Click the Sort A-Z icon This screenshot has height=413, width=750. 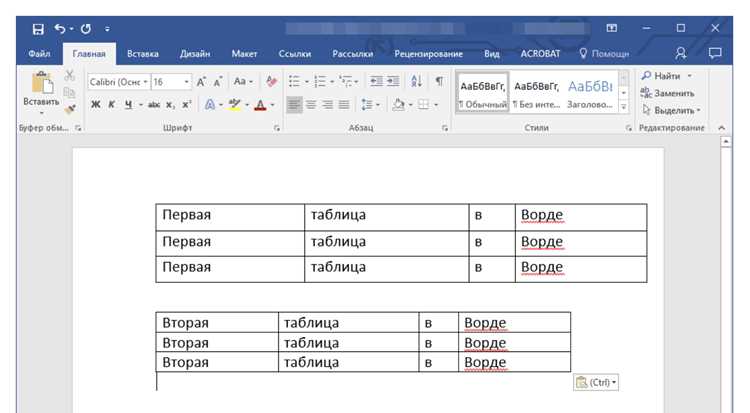416,81
